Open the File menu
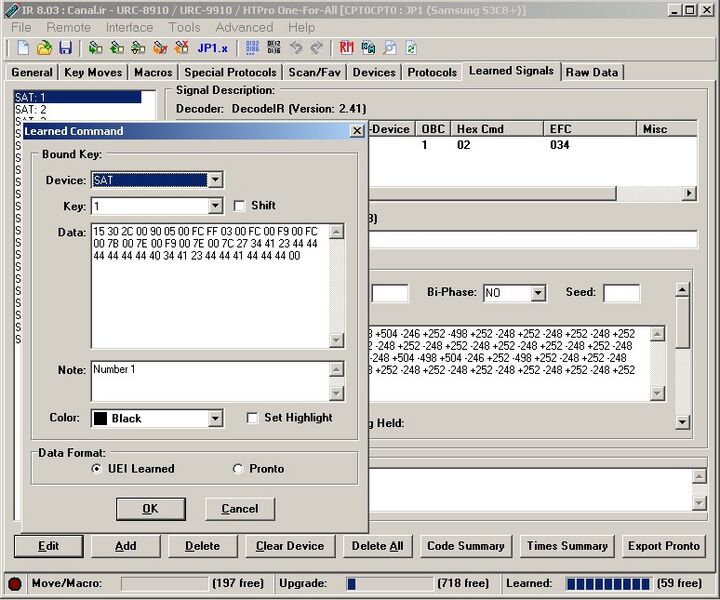Viewport: 720px width, 600px height. point(21,28)
